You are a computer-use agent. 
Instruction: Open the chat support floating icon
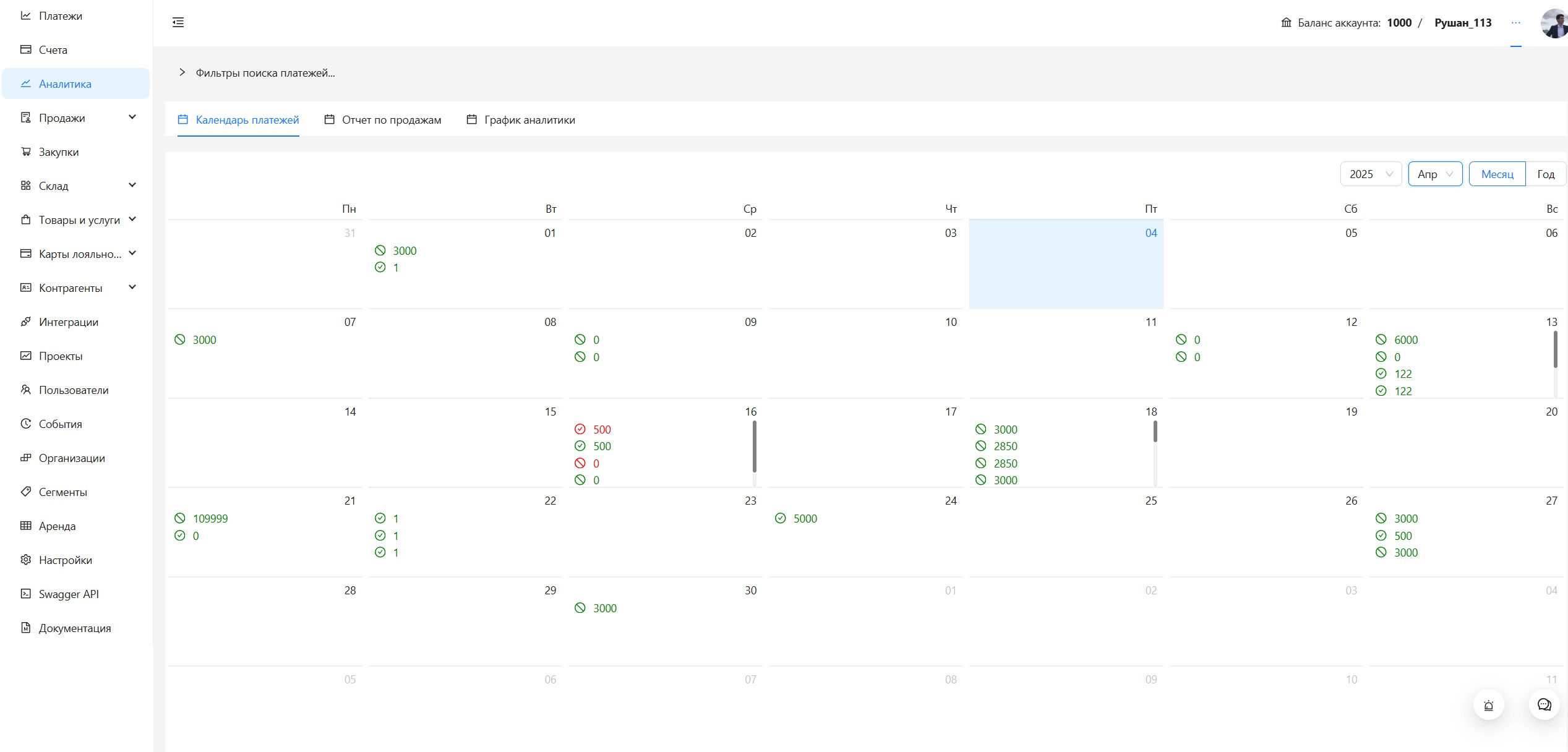click(1544, 705)
